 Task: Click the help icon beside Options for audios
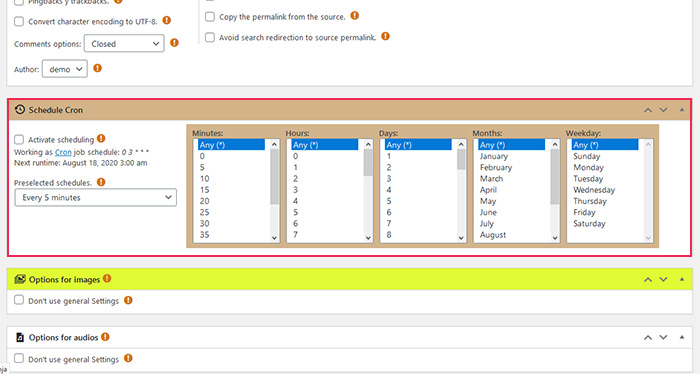point(105,337)
